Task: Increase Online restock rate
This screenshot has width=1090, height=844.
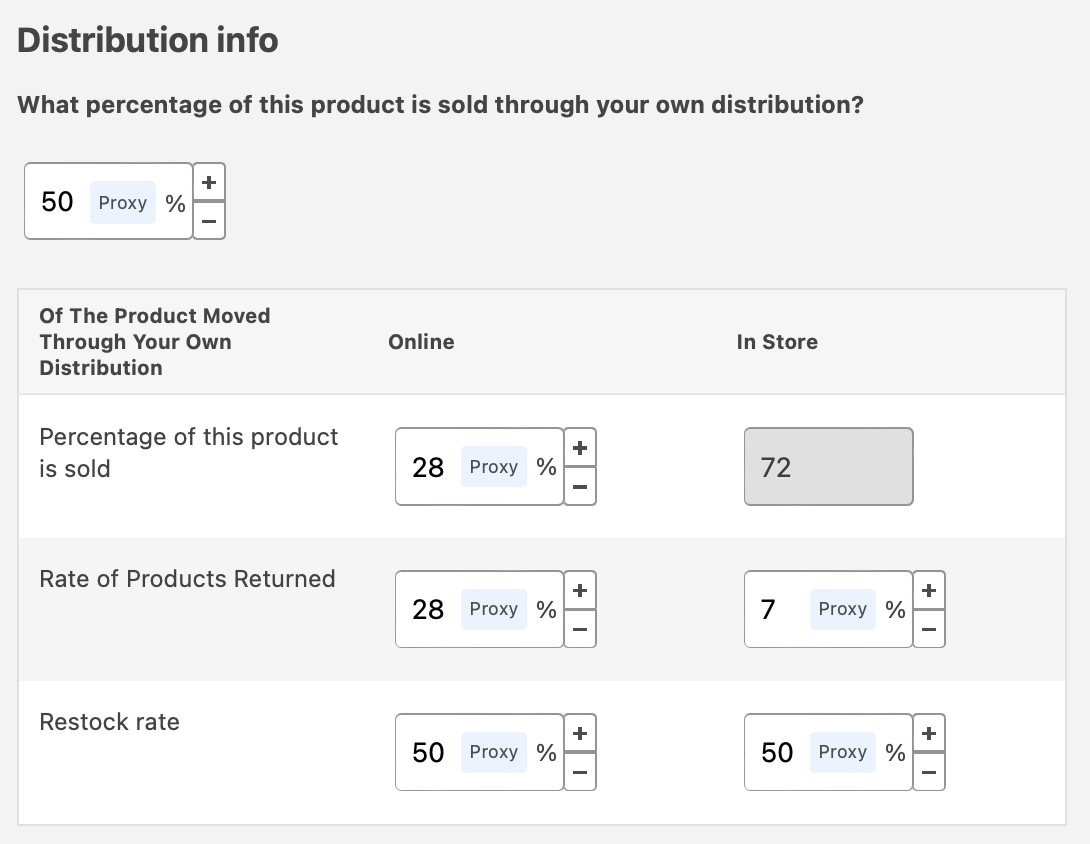Action: click(x=580, y=733)
